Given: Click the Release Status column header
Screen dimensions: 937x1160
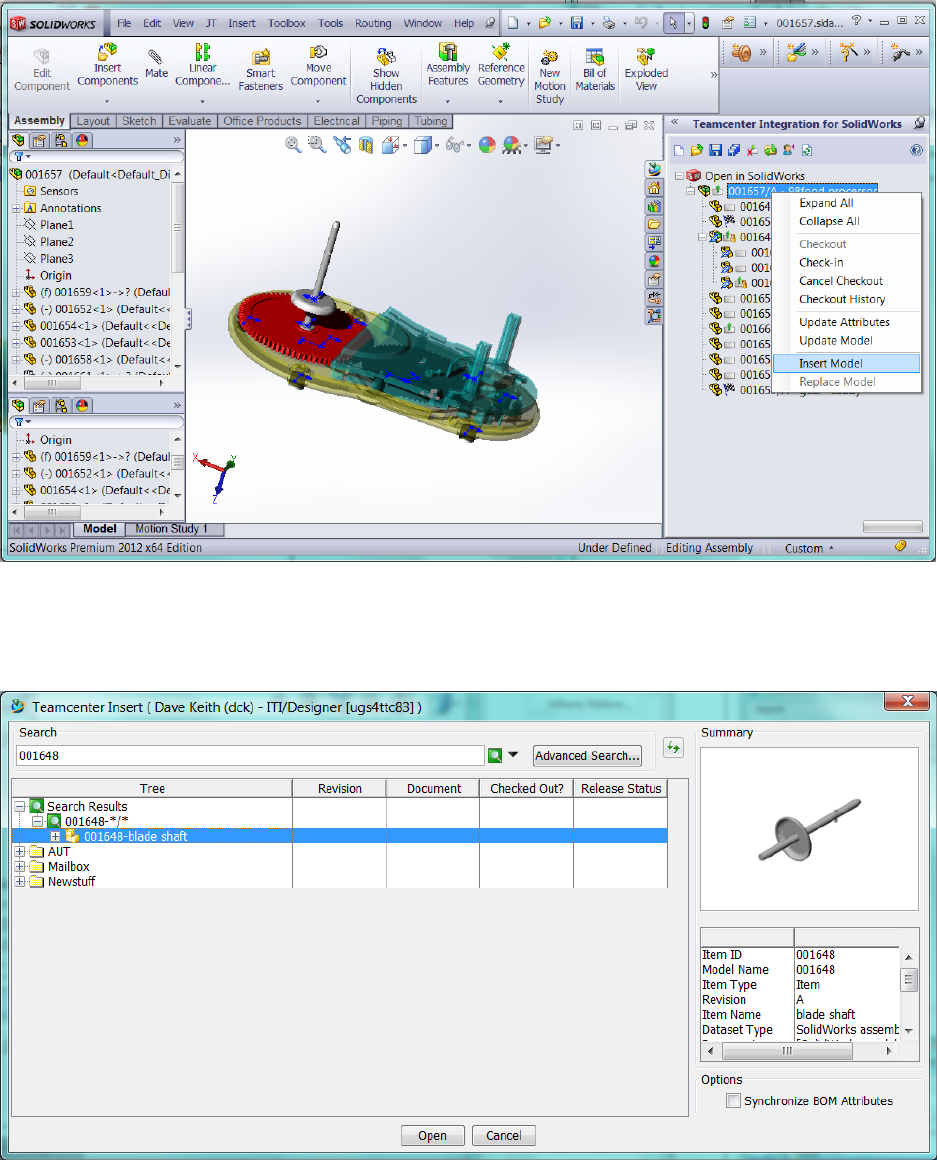Looking at the screenshot, I should [620, 788].
